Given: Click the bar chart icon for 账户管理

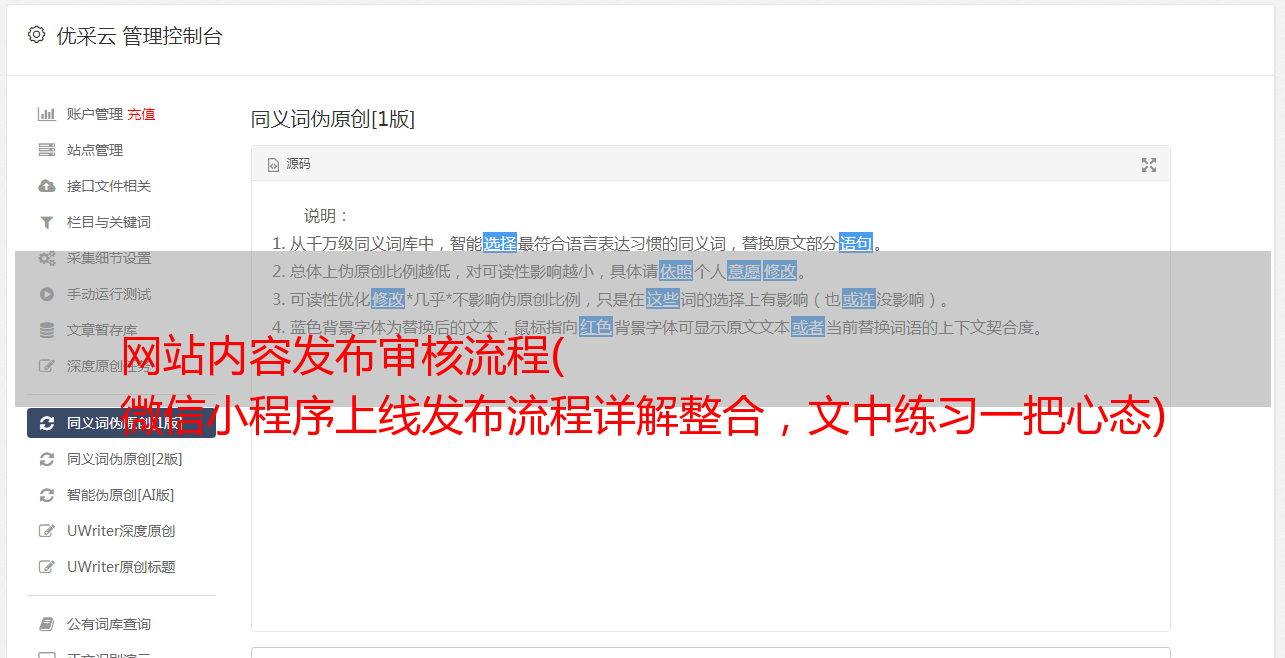Looking at the screenshot, I should 46,114.
